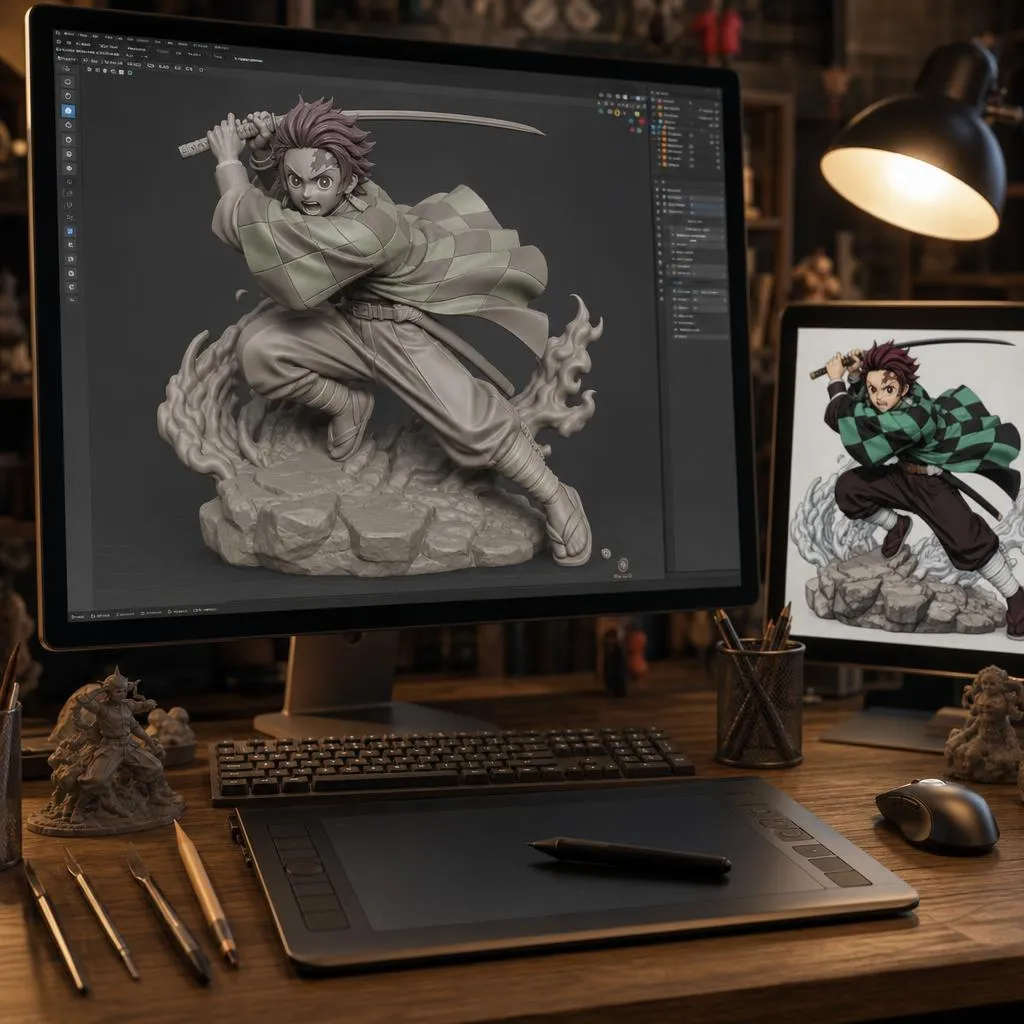This screenshot has width=1024, height=1024.
Task: Select the blue highlighted active sculpt tool
Action: tap(69, 111)
